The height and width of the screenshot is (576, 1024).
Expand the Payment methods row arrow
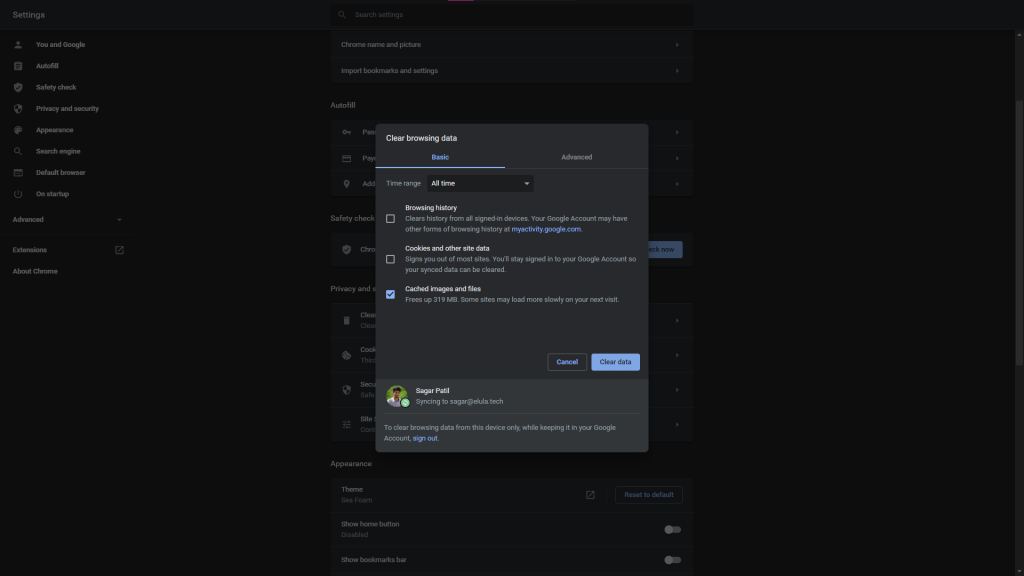click(677, 158)
